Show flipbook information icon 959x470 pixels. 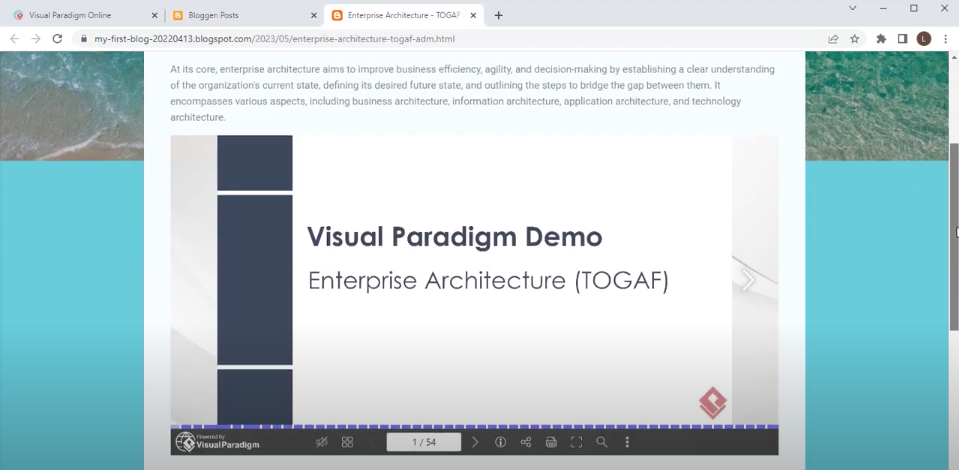pos(501,442)
